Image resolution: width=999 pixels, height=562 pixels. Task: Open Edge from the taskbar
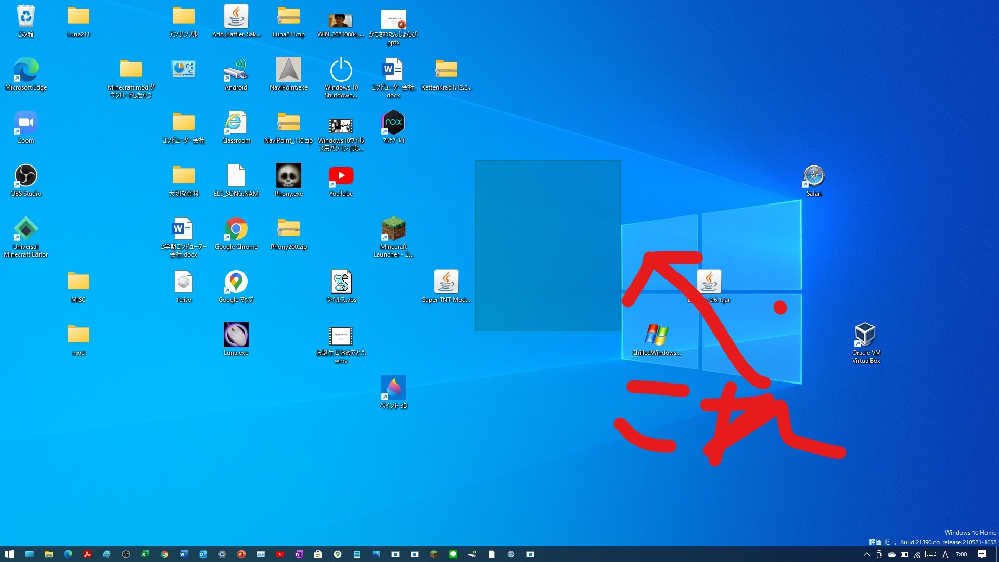click(x=68, y=554)
